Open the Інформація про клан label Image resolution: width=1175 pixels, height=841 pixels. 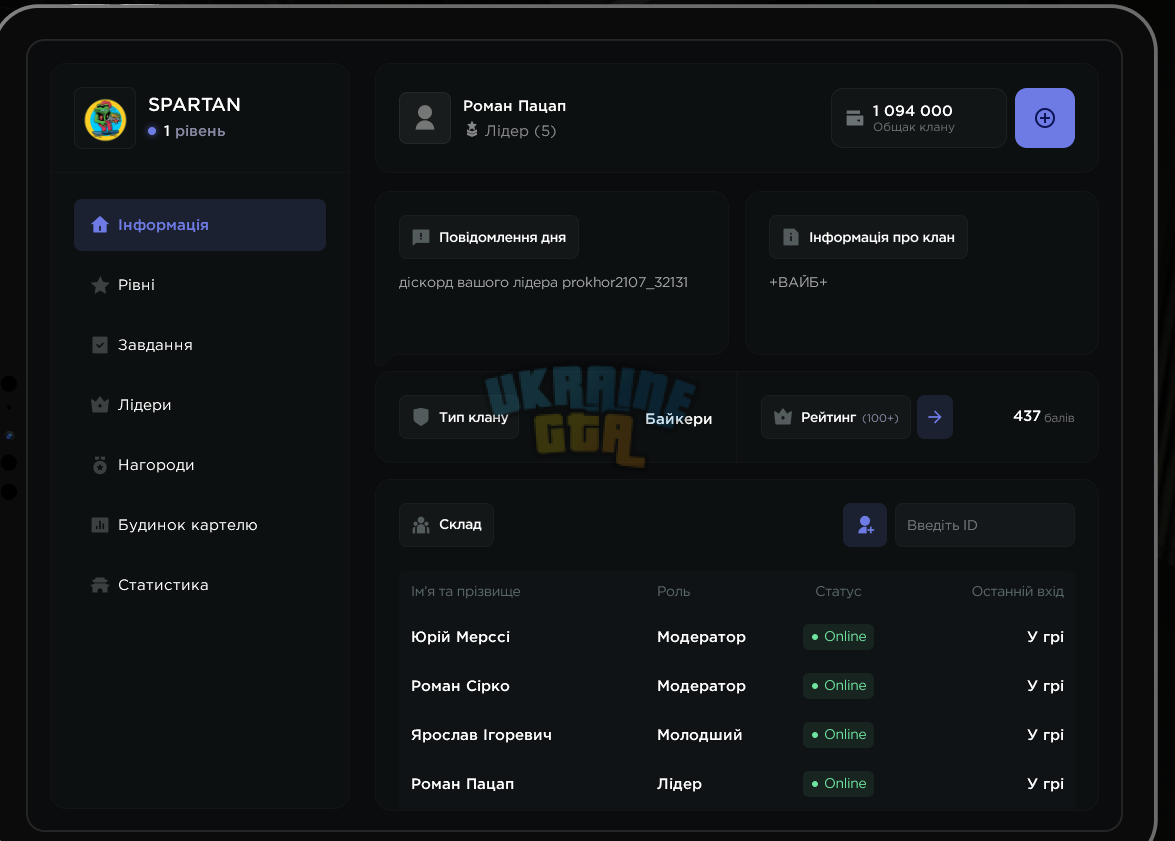(x=868, y=237)
